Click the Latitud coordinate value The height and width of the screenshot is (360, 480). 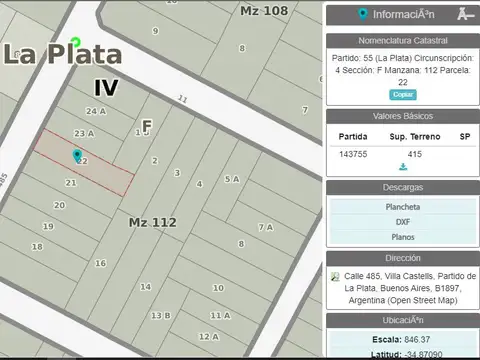tap(423, 354)
